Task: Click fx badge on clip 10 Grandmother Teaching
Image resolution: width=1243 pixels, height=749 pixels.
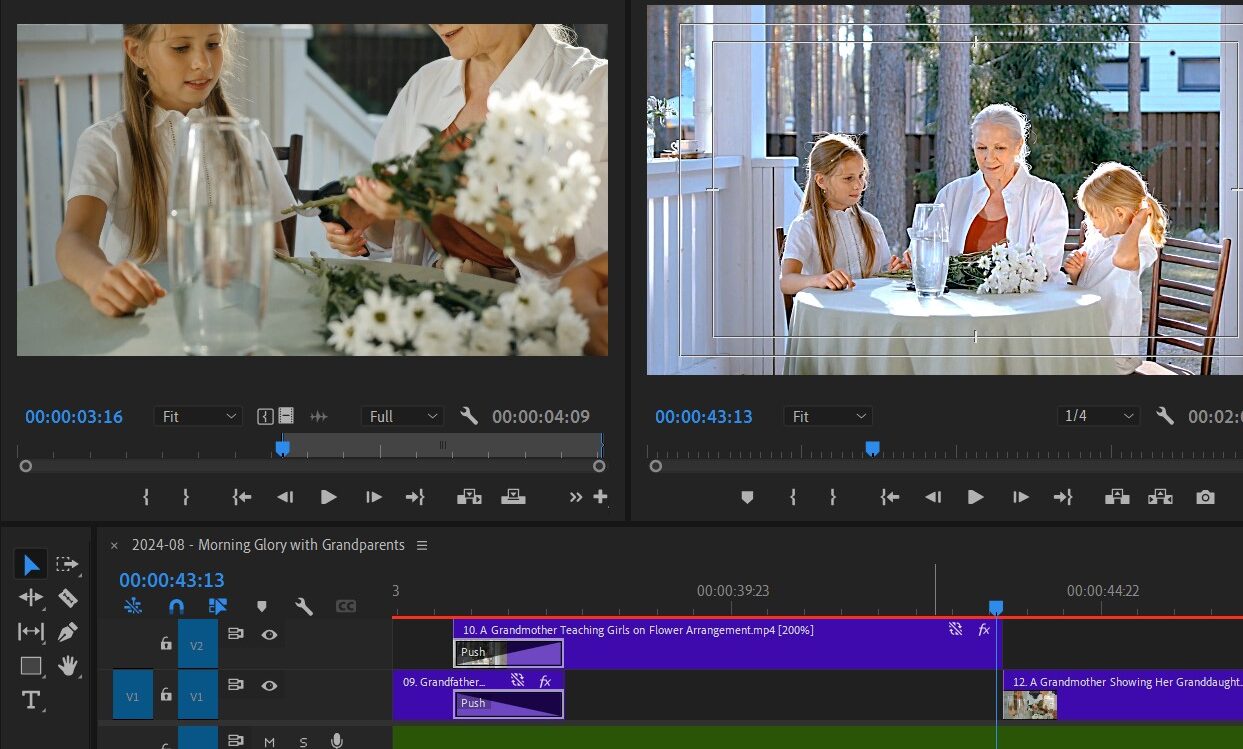Action: 984,630
